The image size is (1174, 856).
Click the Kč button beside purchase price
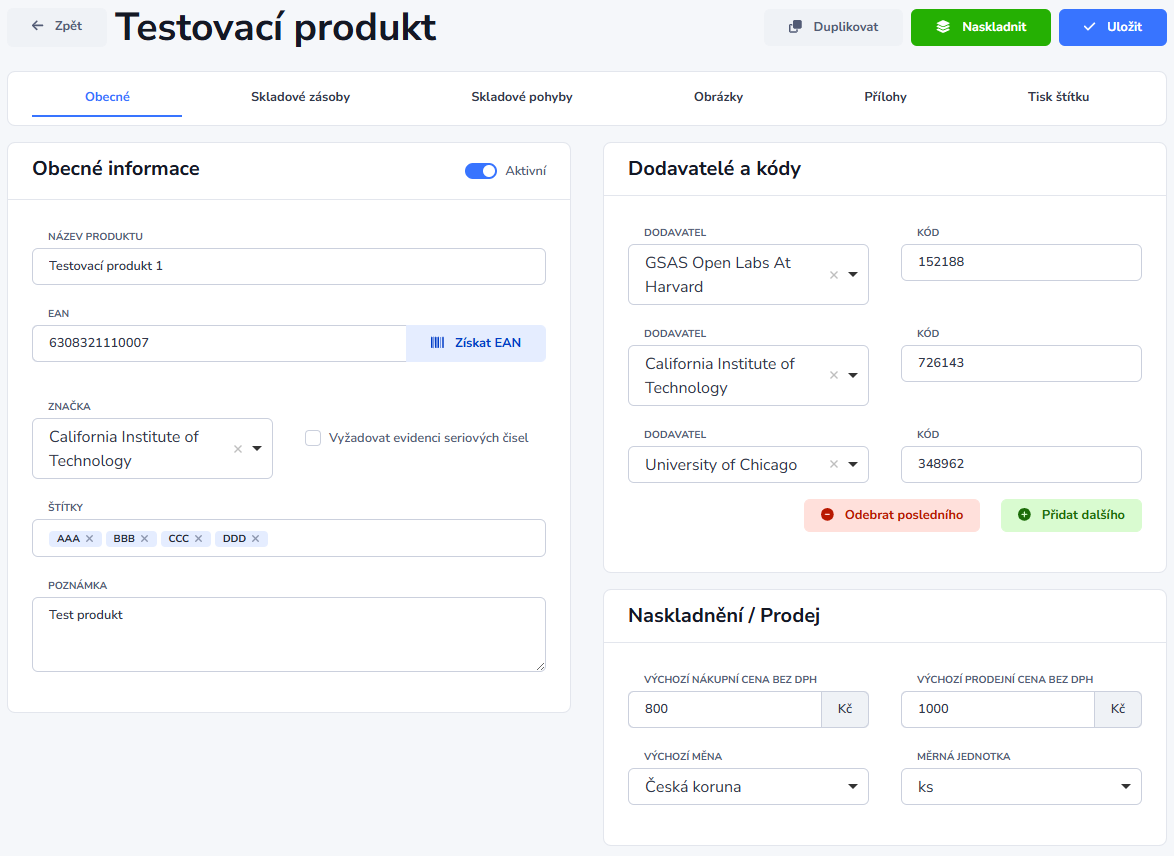pos(844,709)
